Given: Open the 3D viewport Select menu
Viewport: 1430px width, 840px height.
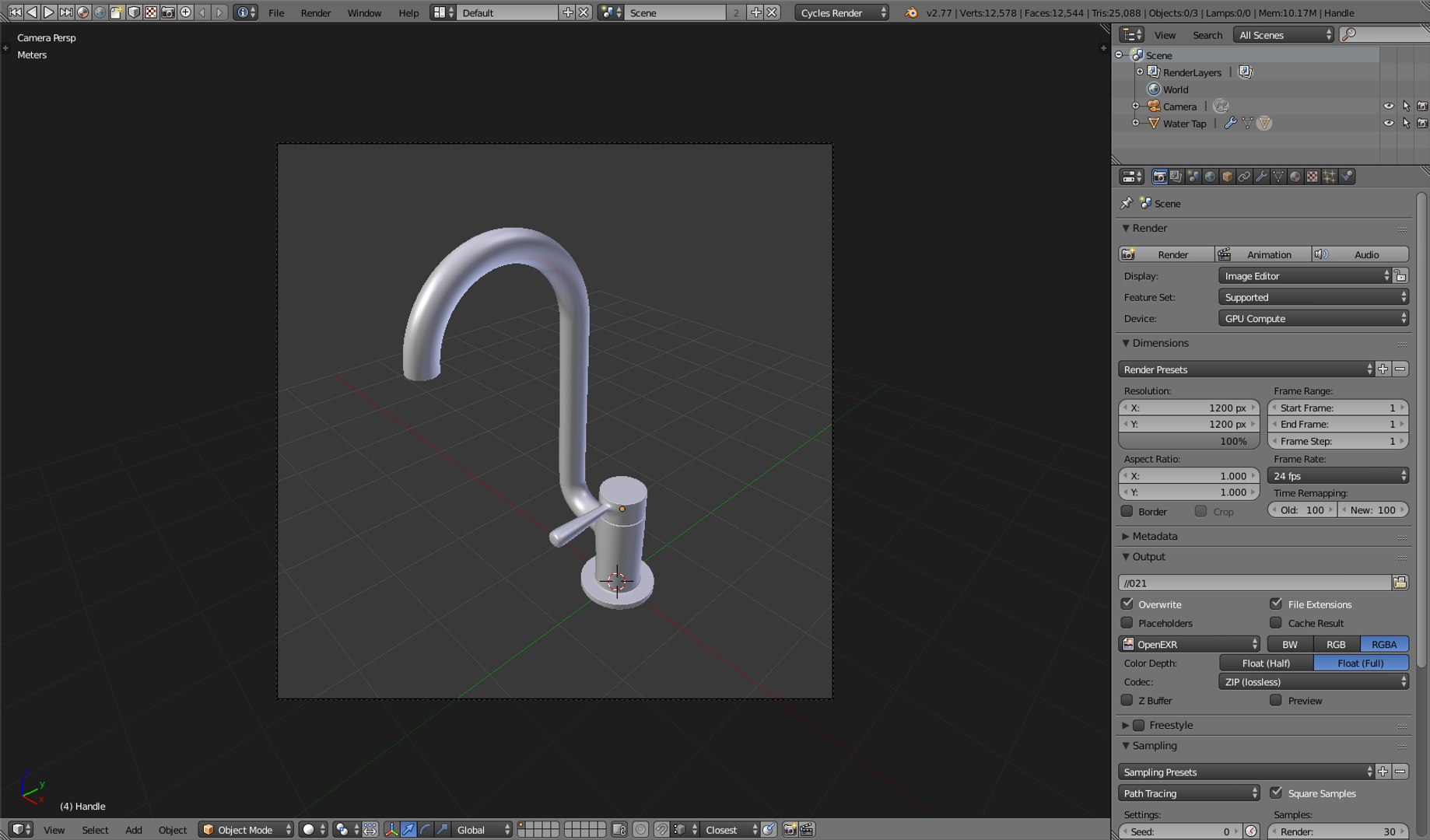Looking at the screenshot, I should point(95,830).
